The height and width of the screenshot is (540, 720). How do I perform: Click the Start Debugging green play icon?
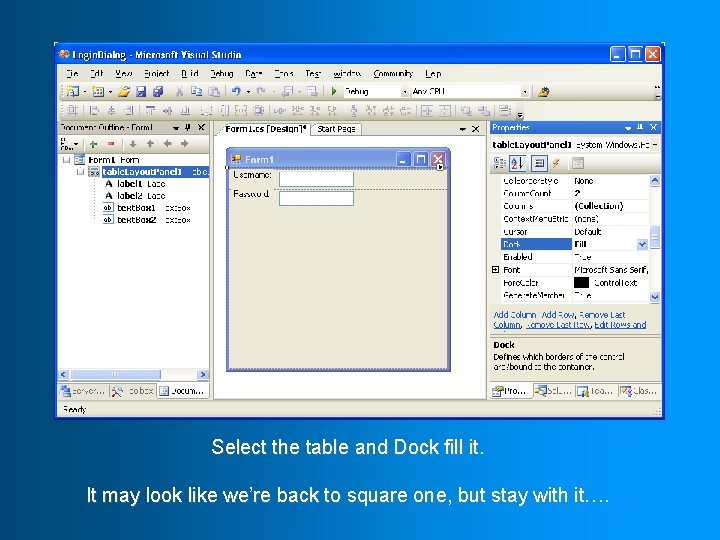pyautogui.click(x=334, y=91)
